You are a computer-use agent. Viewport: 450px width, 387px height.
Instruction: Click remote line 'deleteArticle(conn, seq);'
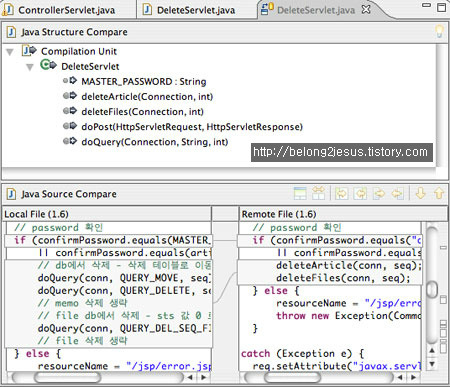tap(349, 265)
